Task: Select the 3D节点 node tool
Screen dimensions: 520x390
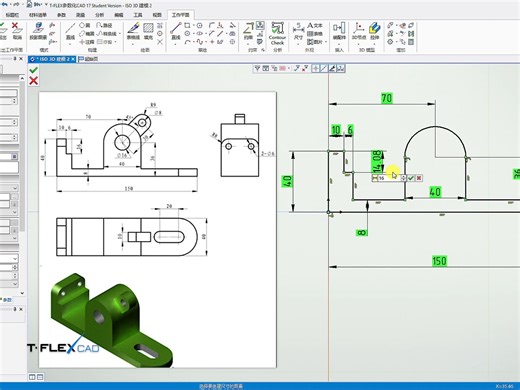Action: click(359, 32)
